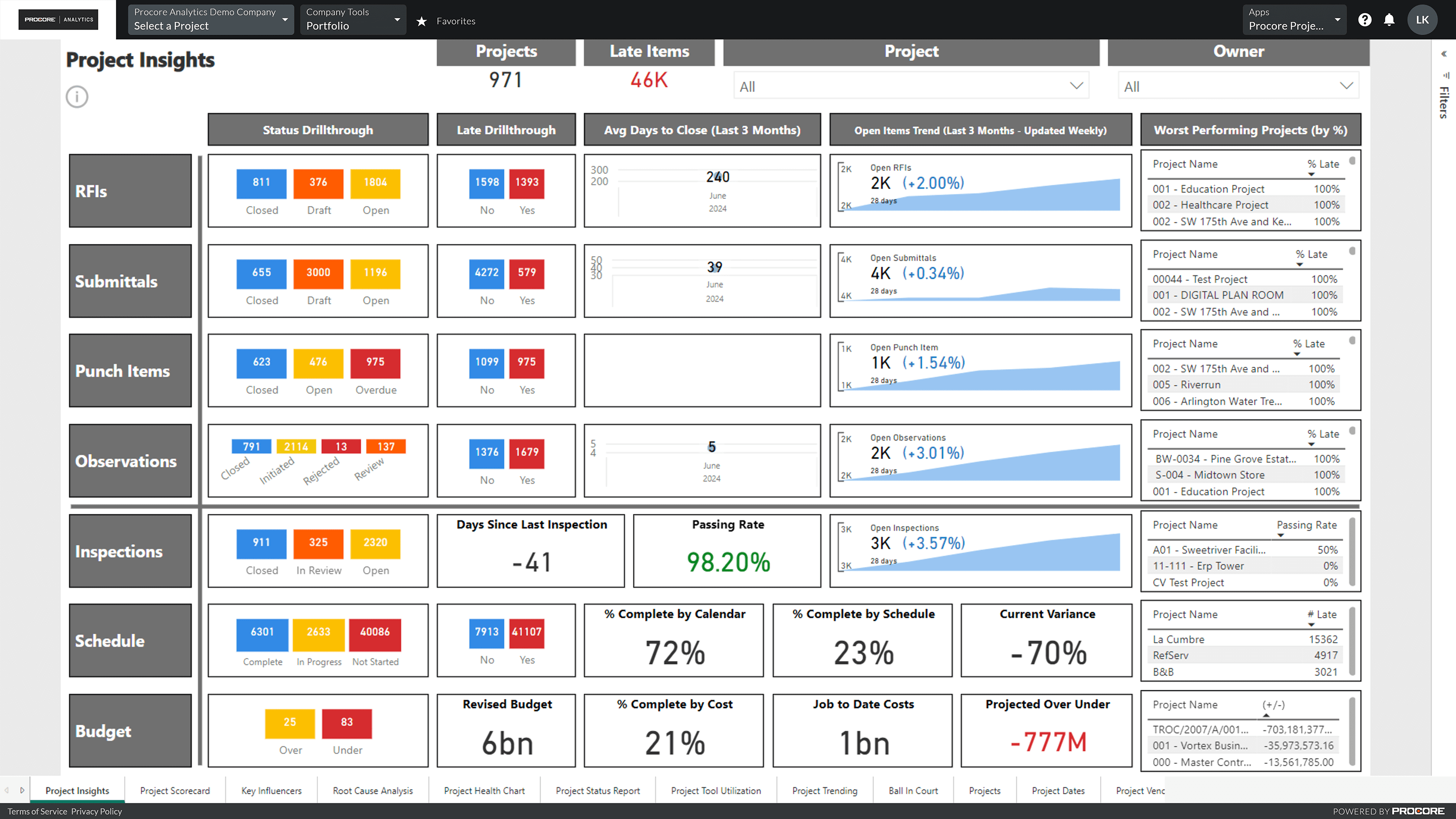Open the Project Insights info icon
The width and height of the screenshot is (1456, 819).
click(x=77, y=96)
